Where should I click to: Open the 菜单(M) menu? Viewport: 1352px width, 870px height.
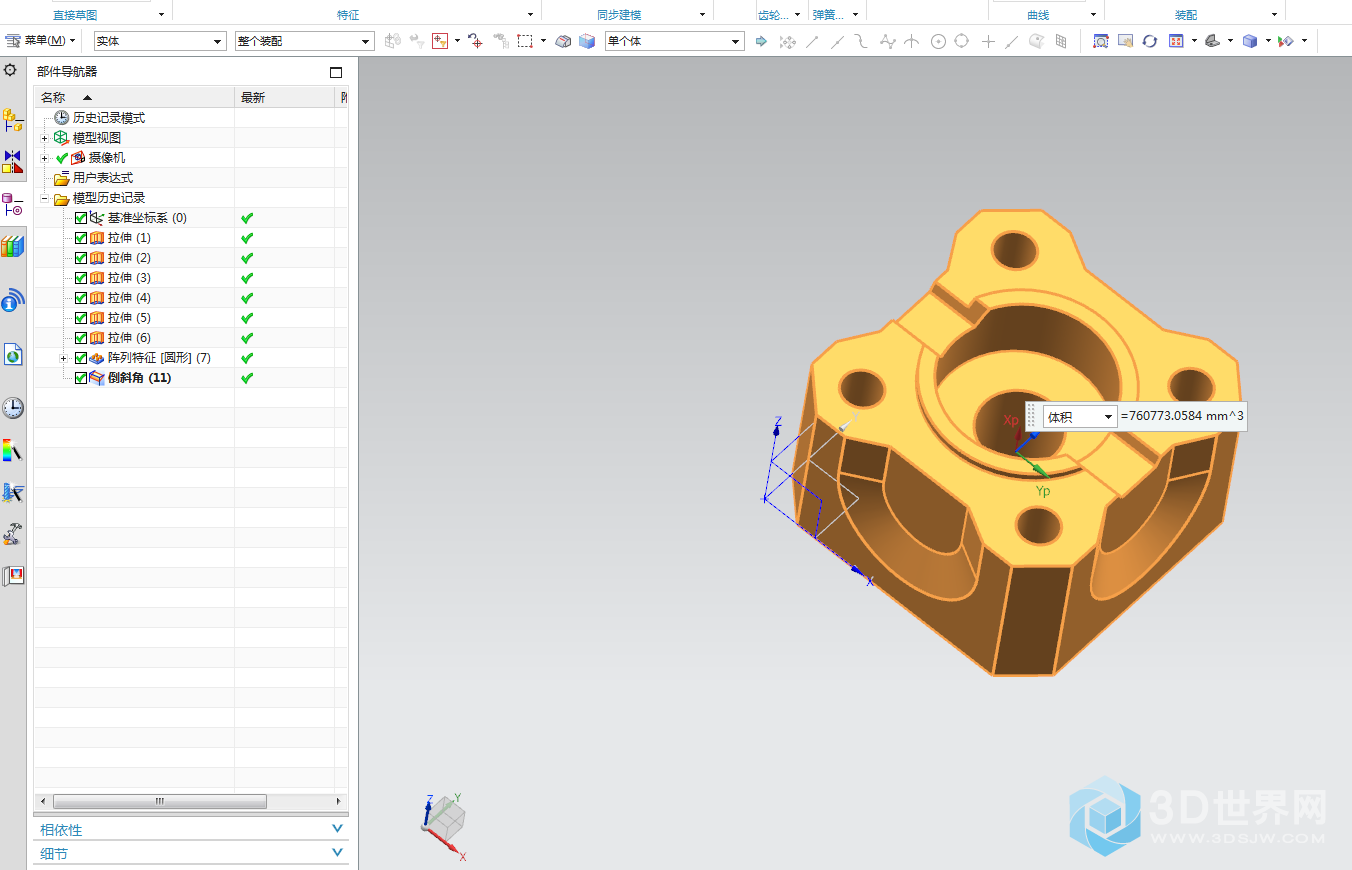click(42, 41)
